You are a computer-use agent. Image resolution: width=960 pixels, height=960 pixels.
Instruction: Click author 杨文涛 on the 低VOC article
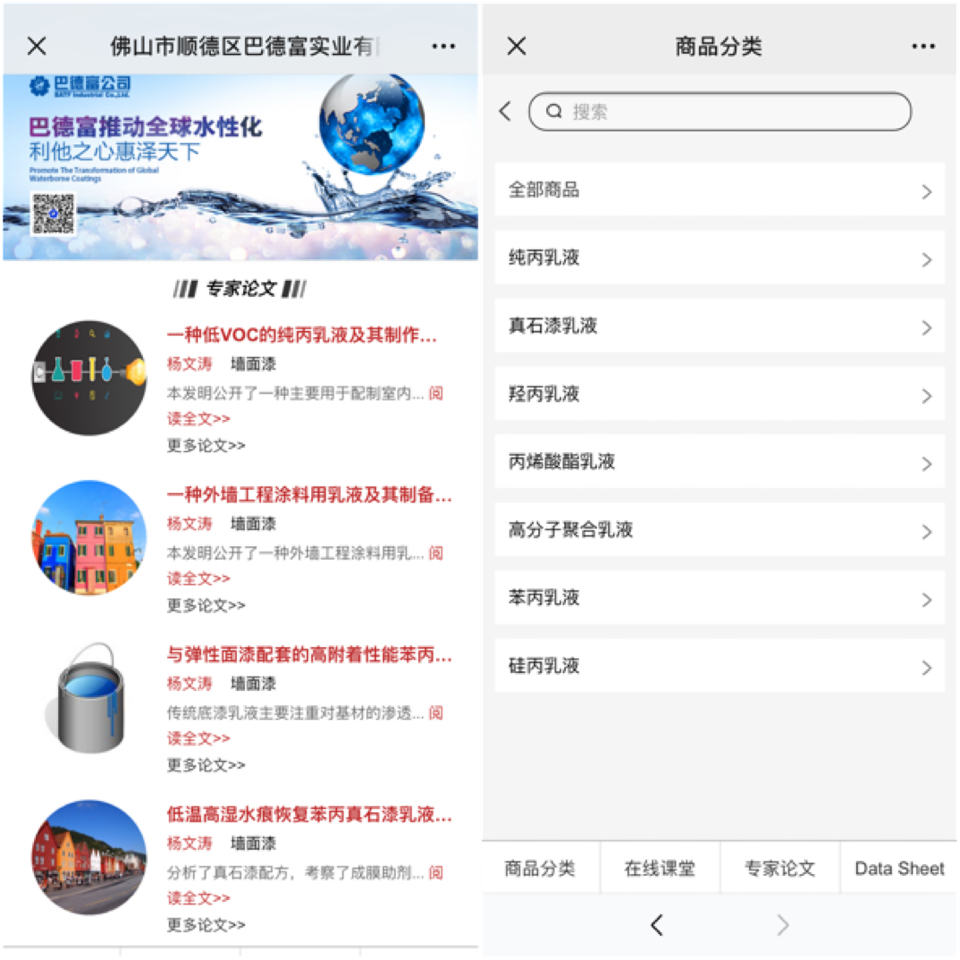(189, 364)
